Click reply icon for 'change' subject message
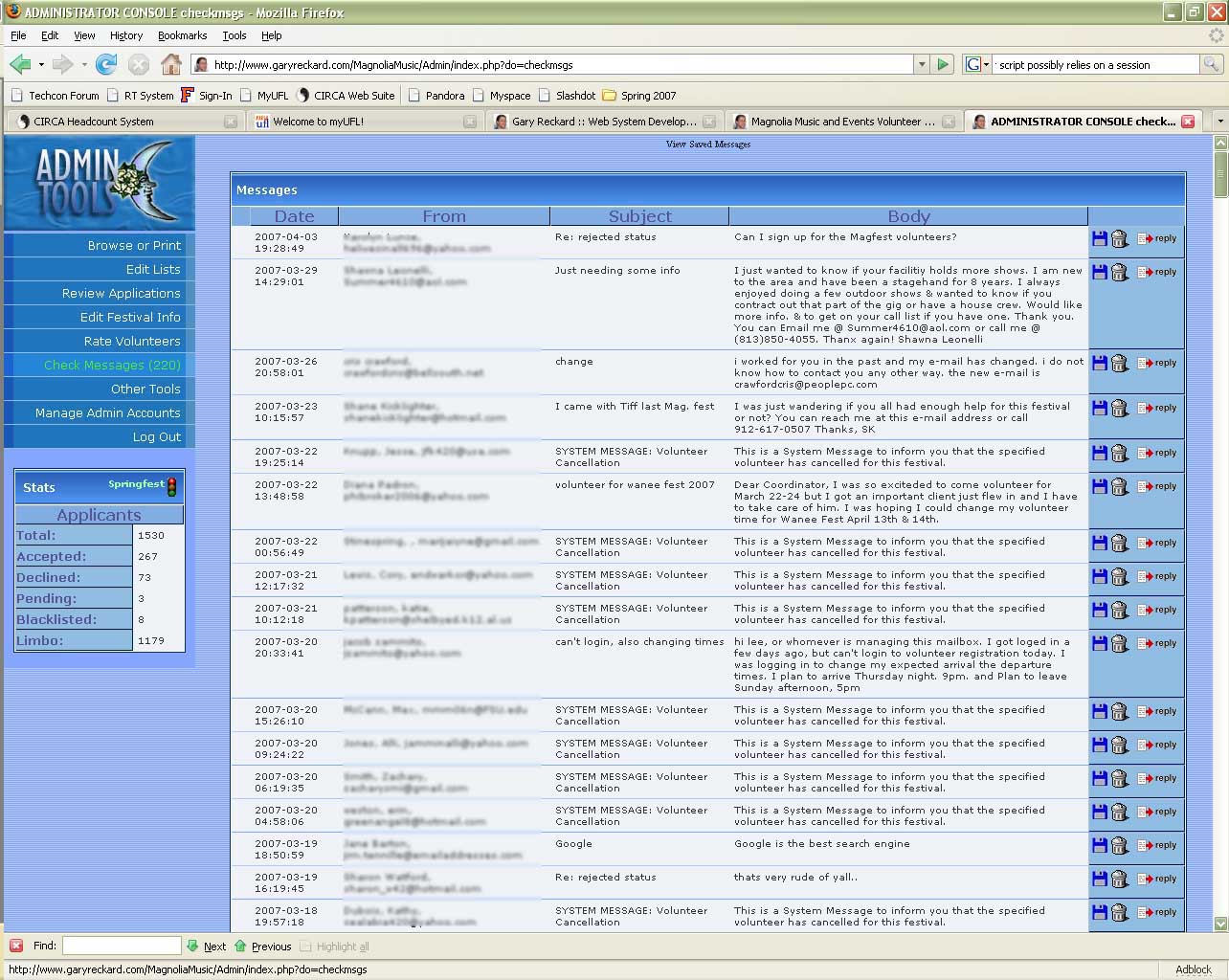The image size is (1229, 980). [x=1156, y=363]
